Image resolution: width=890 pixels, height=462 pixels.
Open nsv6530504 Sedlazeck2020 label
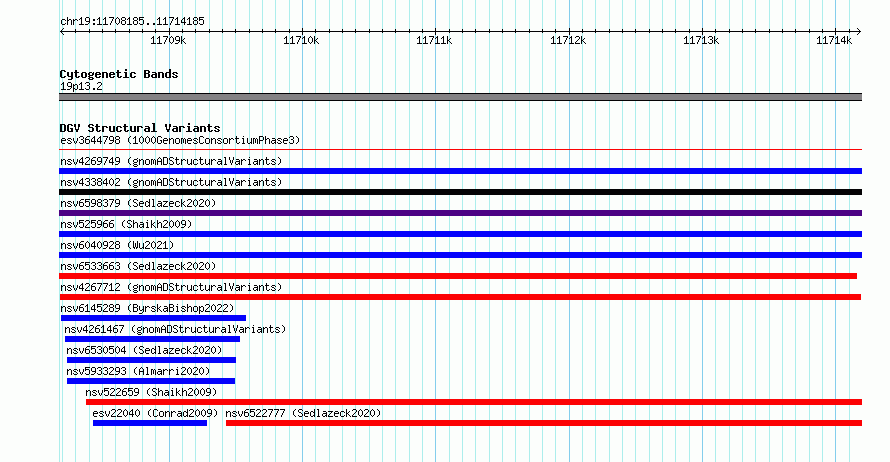click(144, 350)
